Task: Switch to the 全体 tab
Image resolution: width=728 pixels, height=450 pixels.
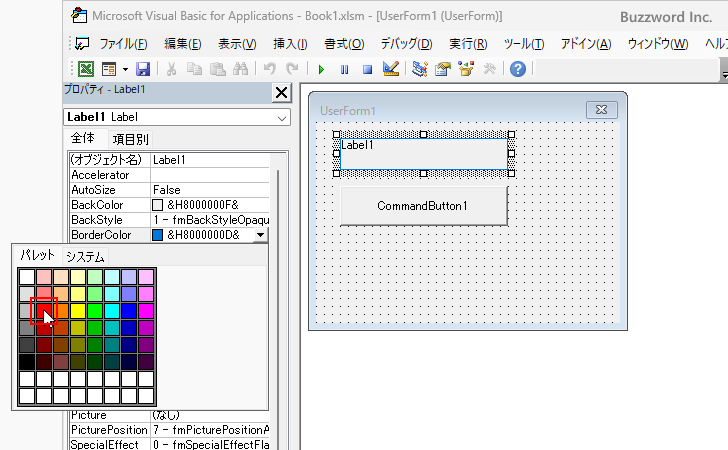Action: [83, 138]
